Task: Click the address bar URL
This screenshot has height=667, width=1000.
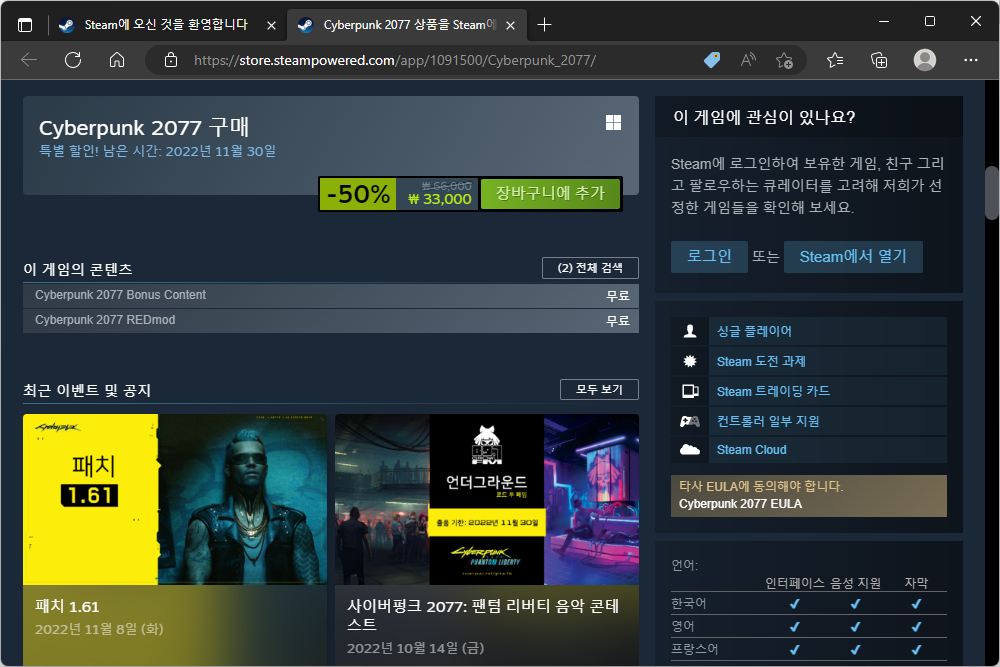Action: pyautogui.click(x=395, y=60)
